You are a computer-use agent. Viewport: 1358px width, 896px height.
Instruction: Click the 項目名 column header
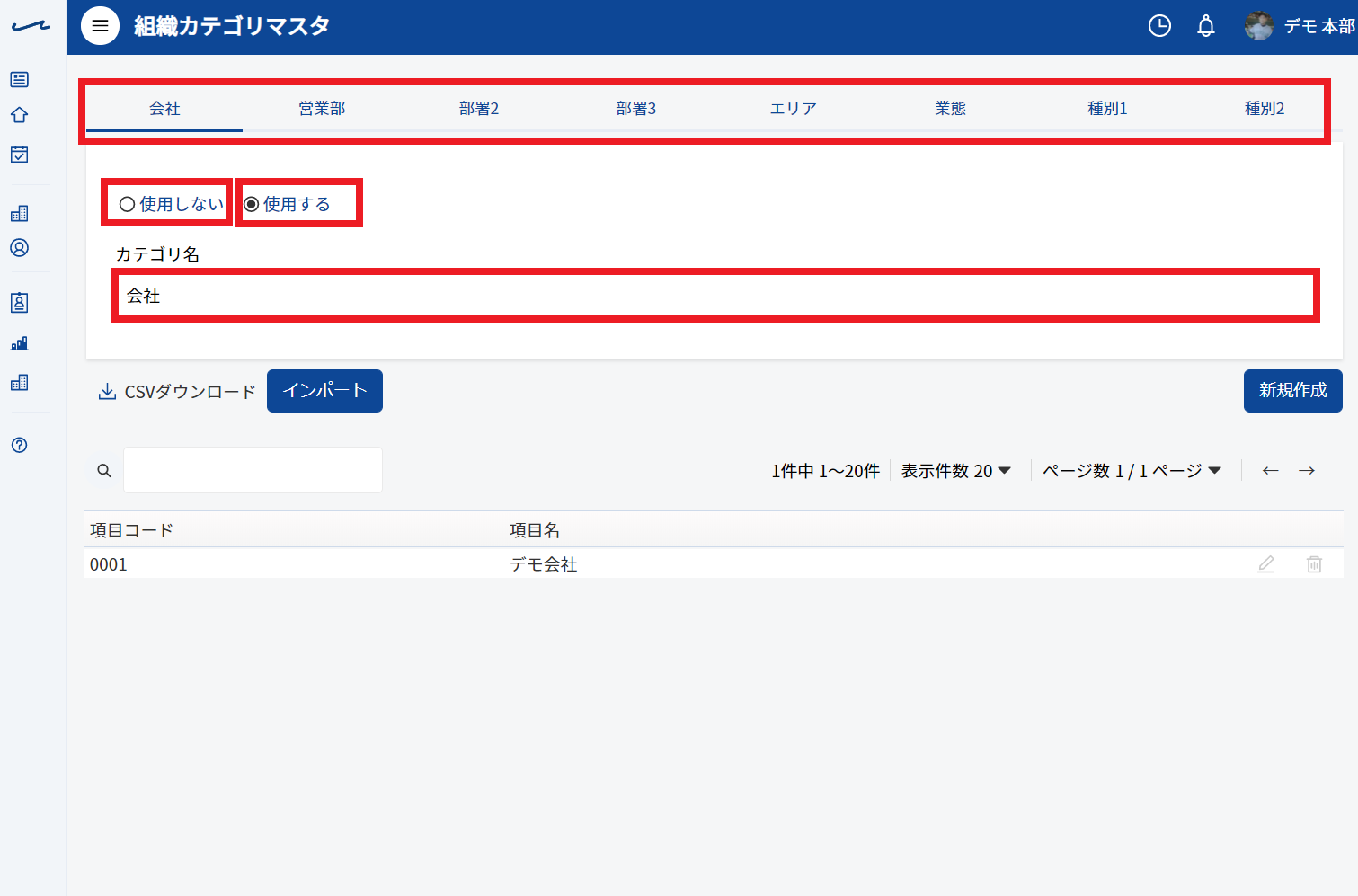point(535,530)
